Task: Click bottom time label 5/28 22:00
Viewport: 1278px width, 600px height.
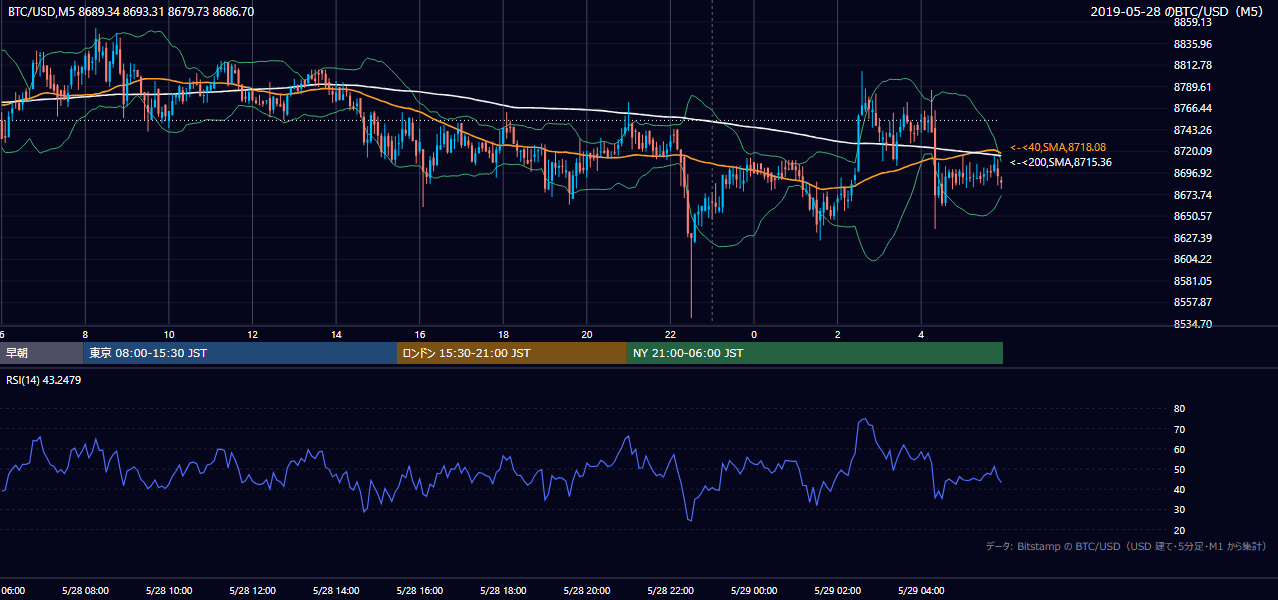Action: [670, 590]
